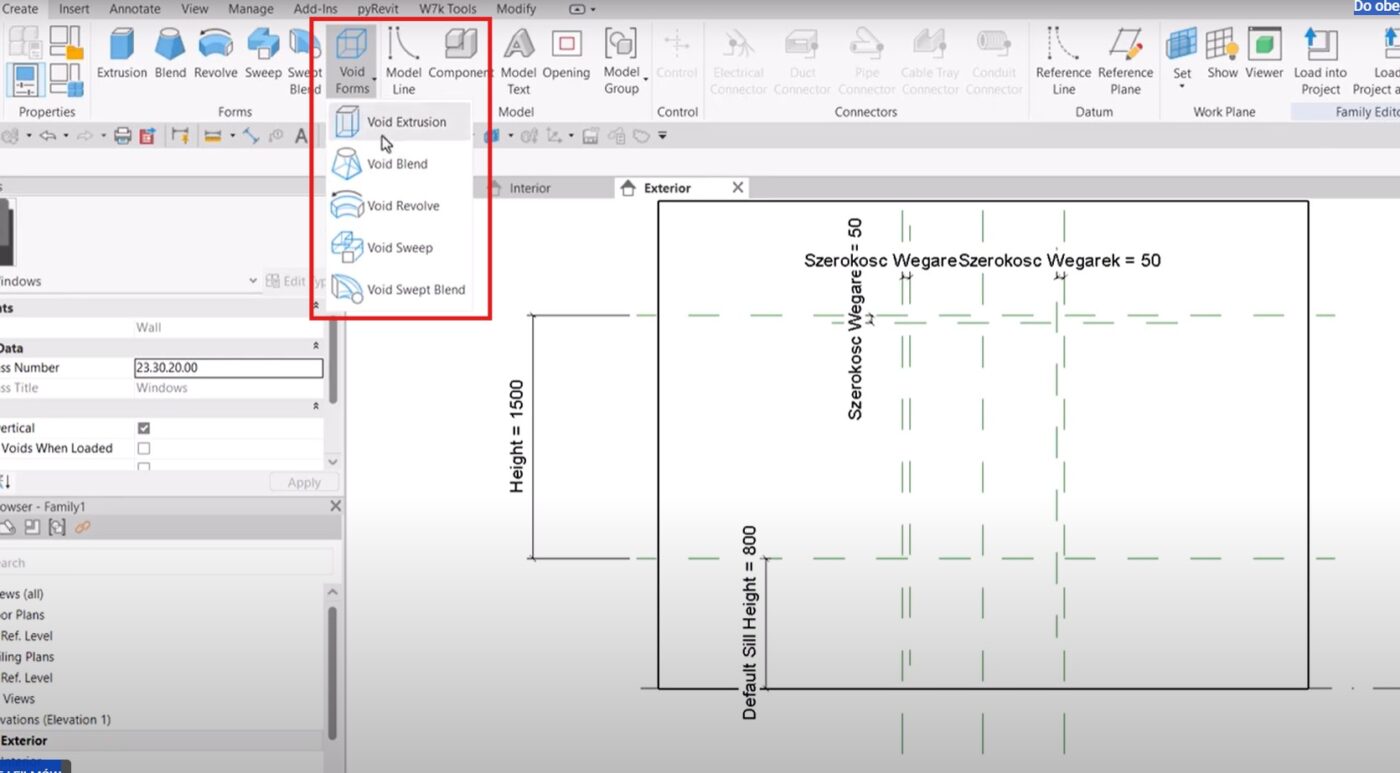Expand the Windows type selector dropdown
Viewport: 1400px width, 773px height.
pyautogui.click(x=253, y=282)
